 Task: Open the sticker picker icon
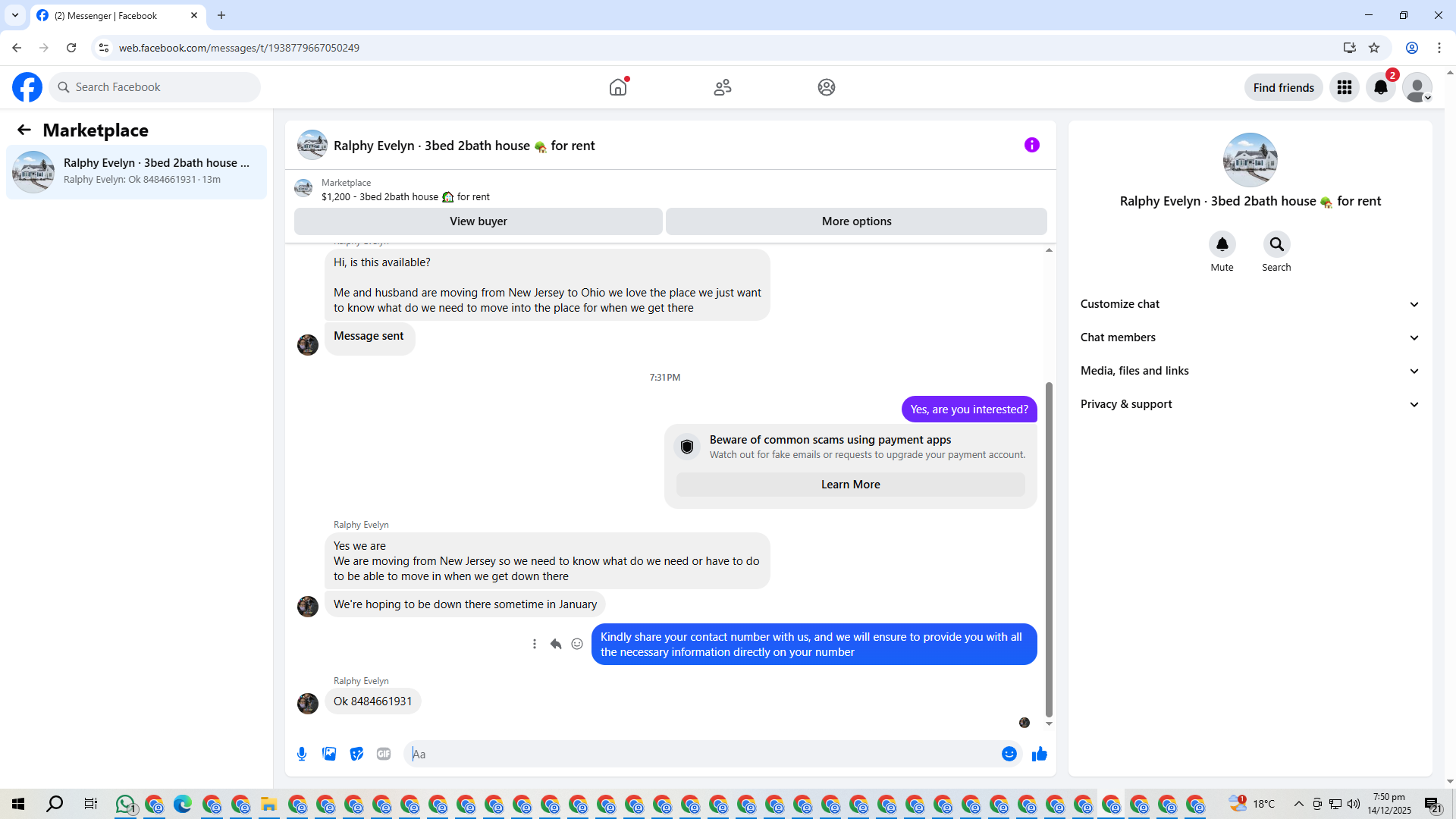(356, 754)
